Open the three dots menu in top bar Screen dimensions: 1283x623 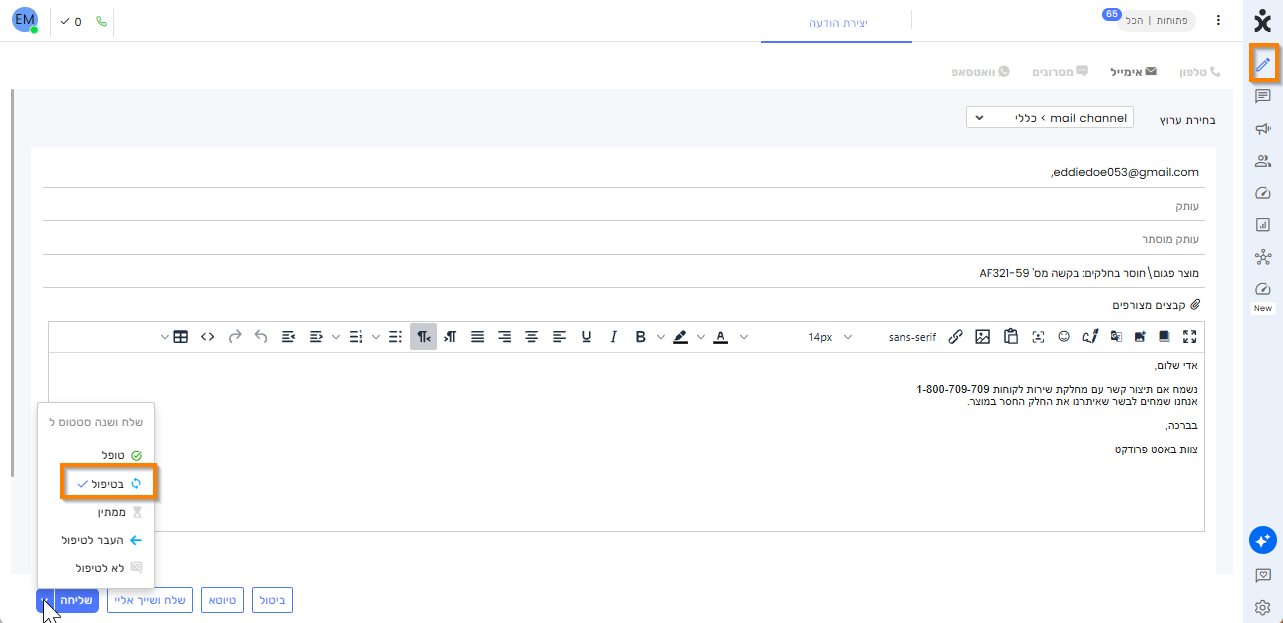click(x=1218, y=20)
